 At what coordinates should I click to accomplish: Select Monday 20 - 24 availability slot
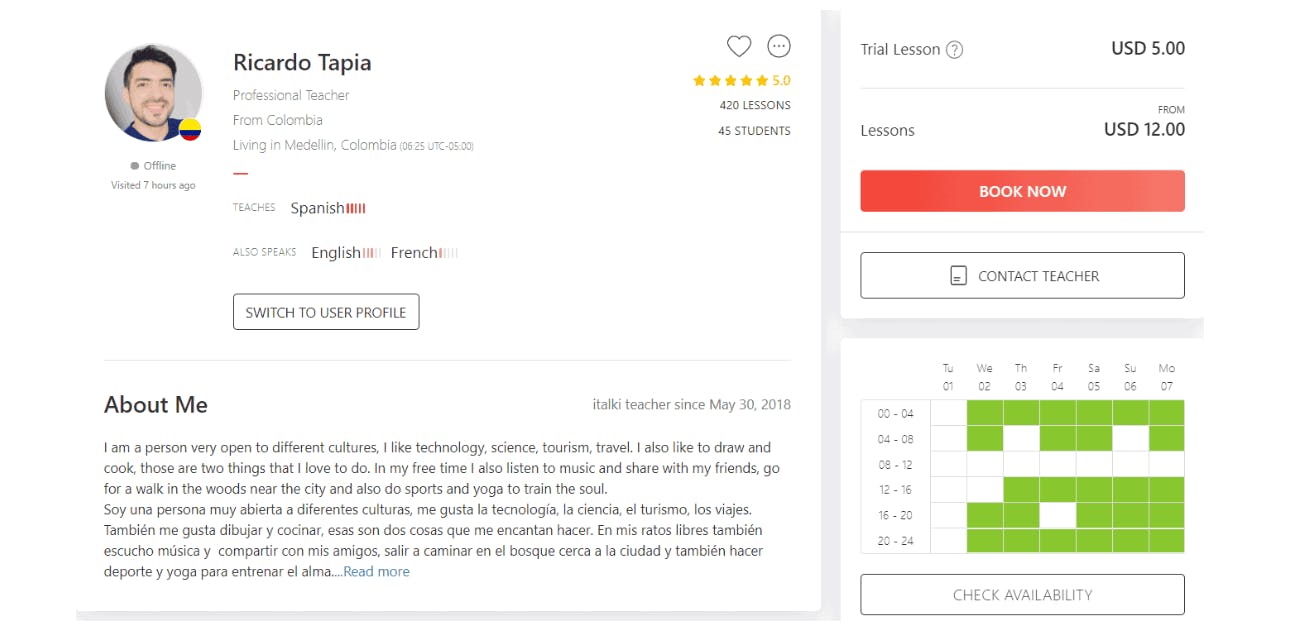point(1166,541)
